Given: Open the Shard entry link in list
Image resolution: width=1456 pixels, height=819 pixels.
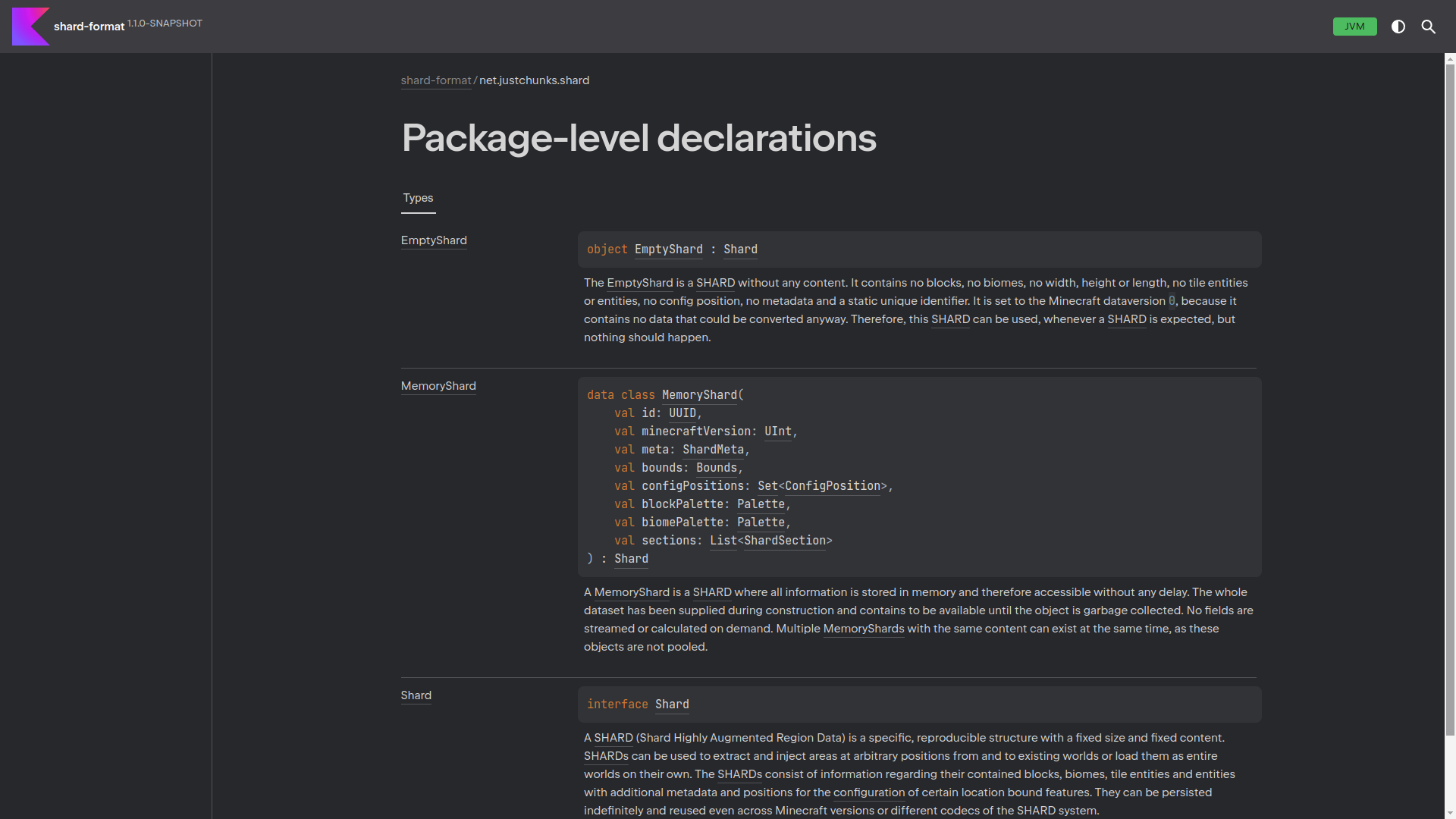Looking at the screenshot, I should coord(416,695).
